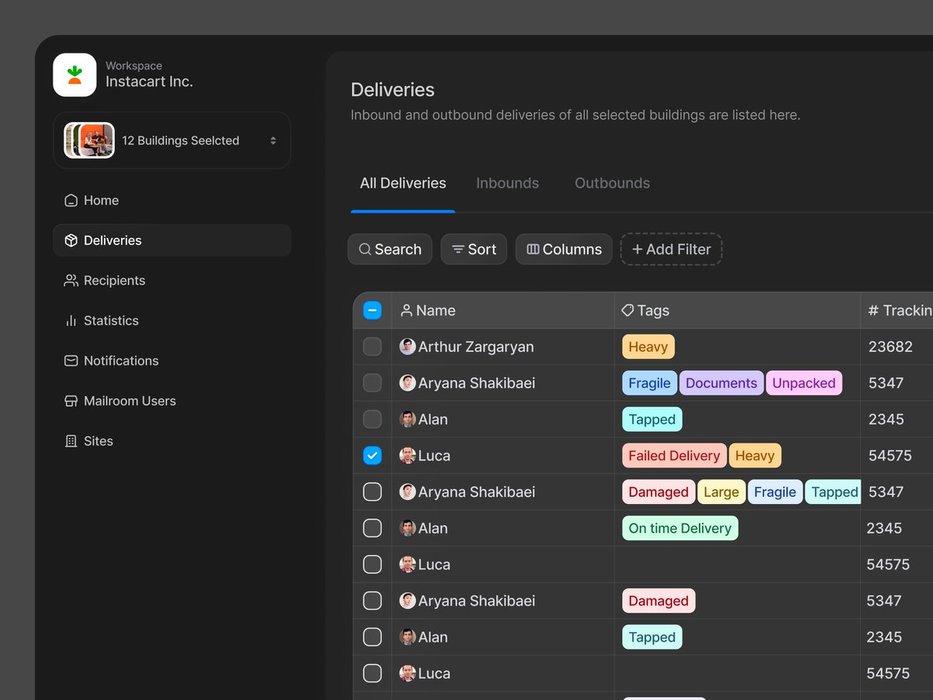Select Deliveries box icon in sidebar
The image size is (933, 700).
pyautogui.click(x=71, y=240)
